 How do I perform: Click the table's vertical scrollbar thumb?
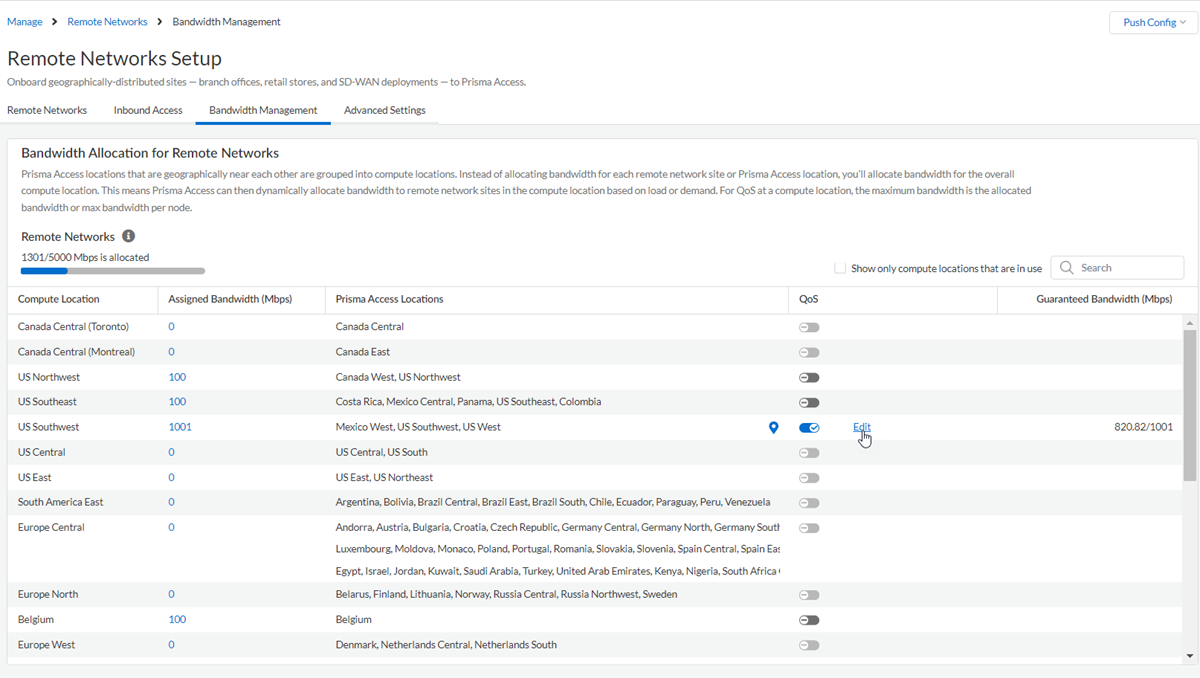pyautogui.click(x=1189, y=400)
